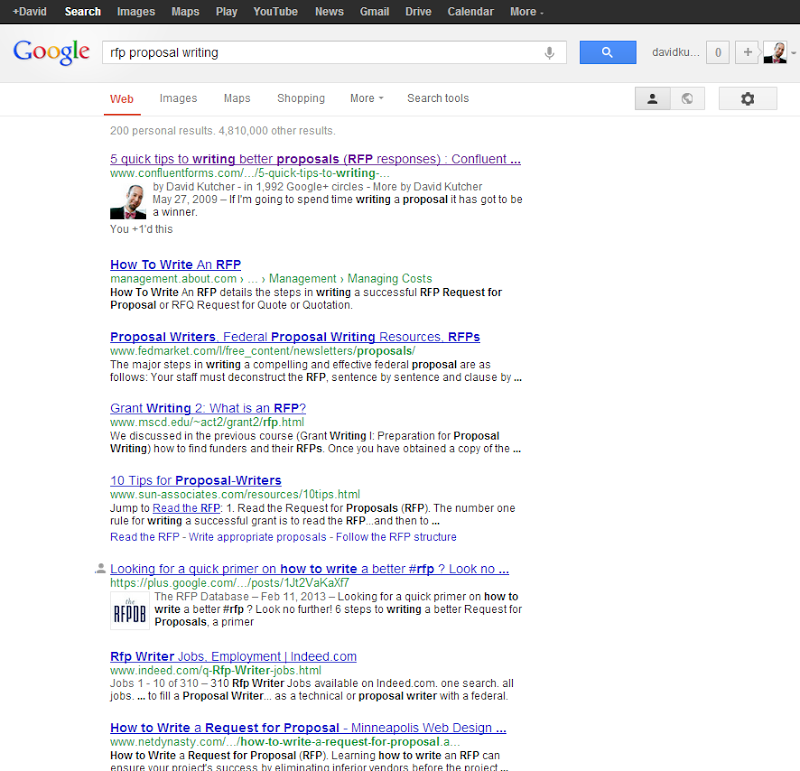Open Images from the top black bar
Image resolution: width=800 pixels, height=771 pixels.
point(136,12)
